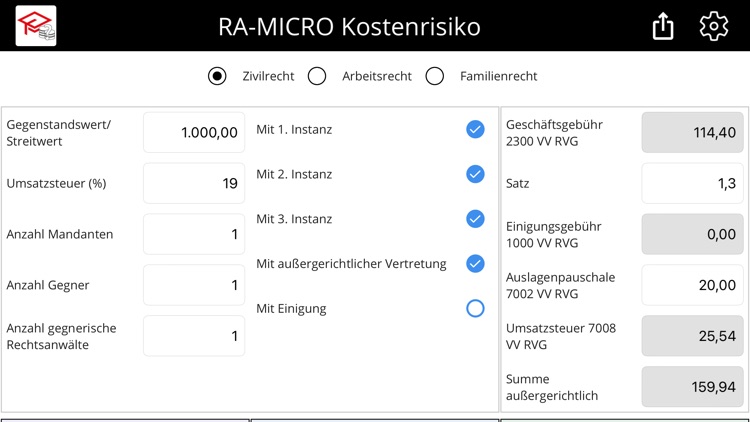This screenshot has width=750, height=422.
Task: Uncheck the Mit 1. Instanz checkbox
Action: click(475, 129)
